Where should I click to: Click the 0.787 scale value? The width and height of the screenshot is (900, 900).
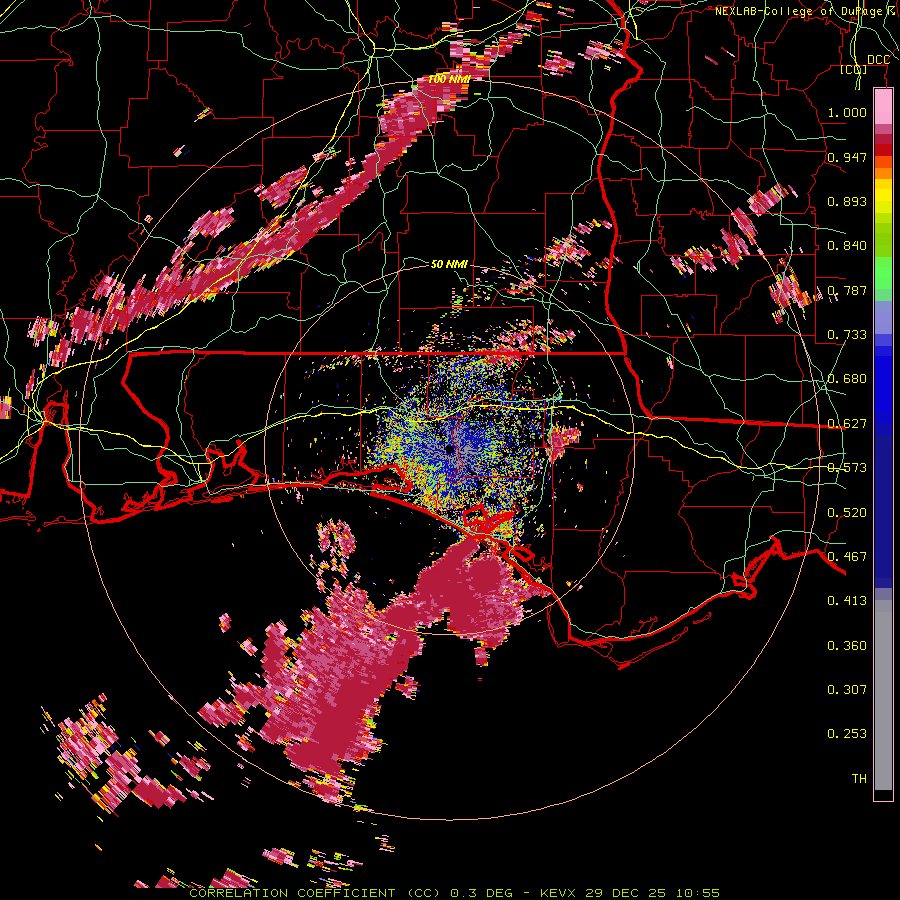pos(847,290)
